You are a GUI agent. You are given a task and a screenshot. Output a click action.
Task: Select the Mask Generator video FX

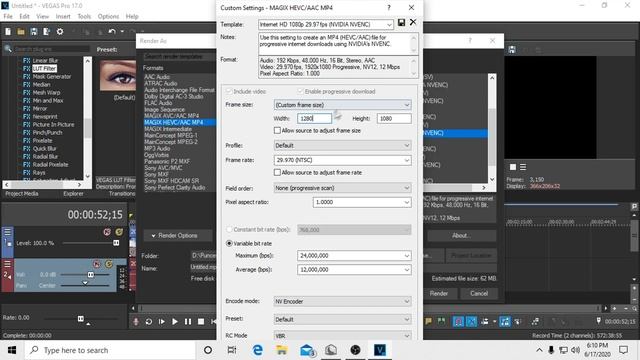tap(52, 76)
